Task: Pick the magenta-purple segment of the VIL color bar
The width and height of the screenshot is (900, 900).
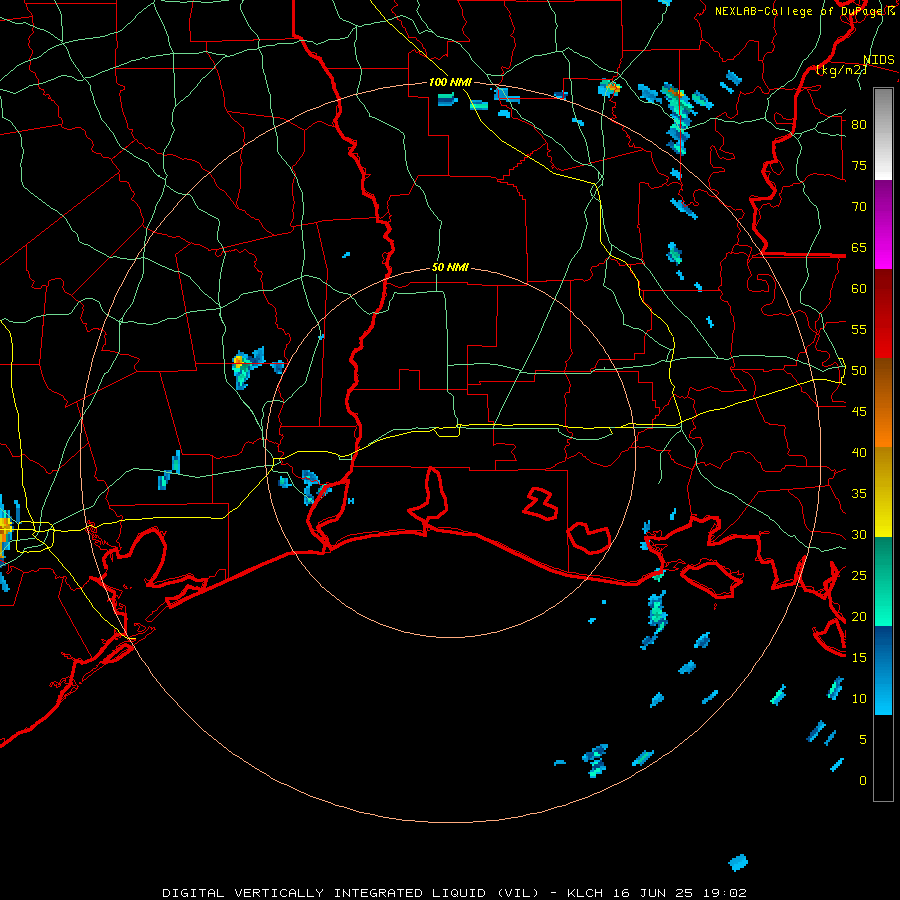Action: (883, 224)
